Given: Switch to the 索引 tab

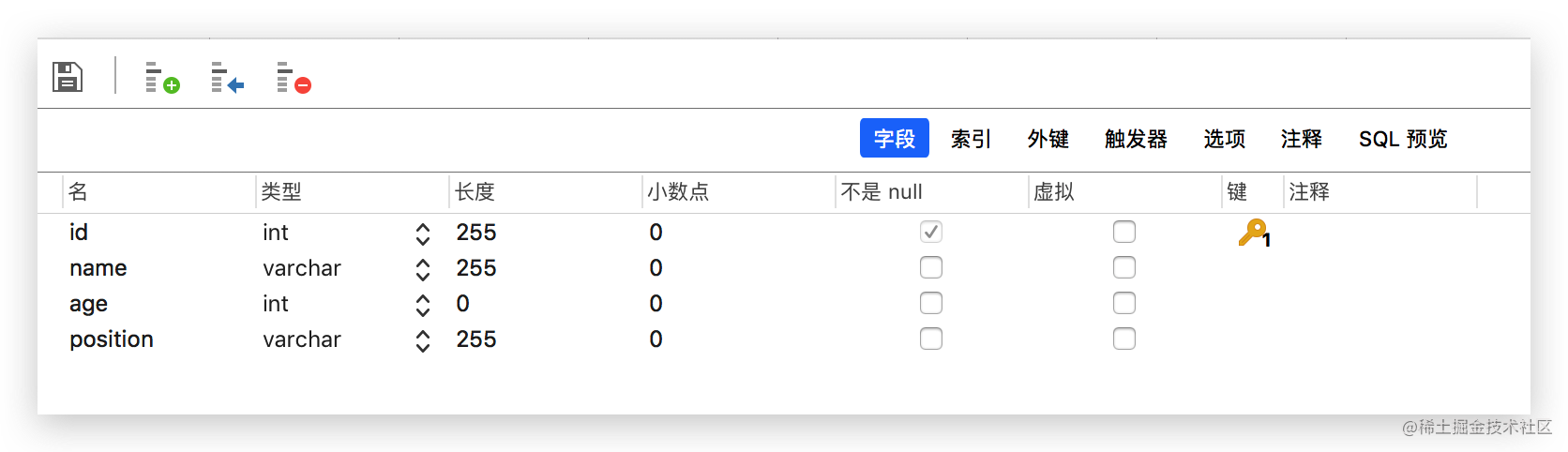Looking at the screenshot, I should pyautogui.click(x=971, y=139).
